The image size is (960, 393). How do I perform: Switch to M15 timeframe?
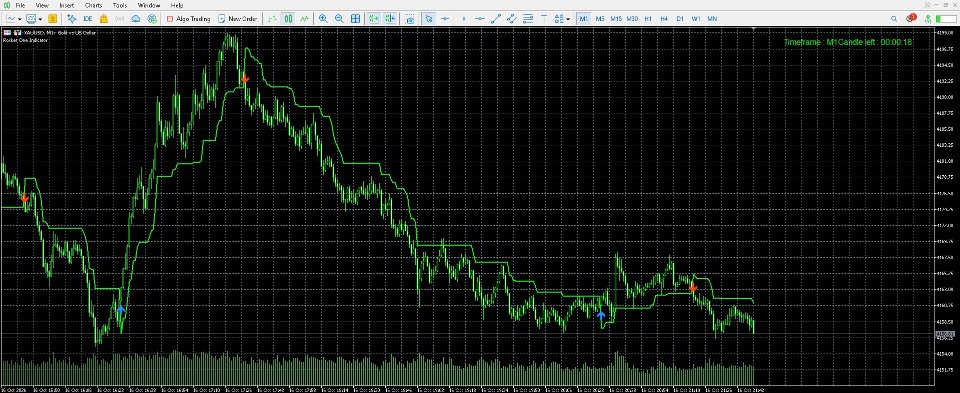point(616,18)
